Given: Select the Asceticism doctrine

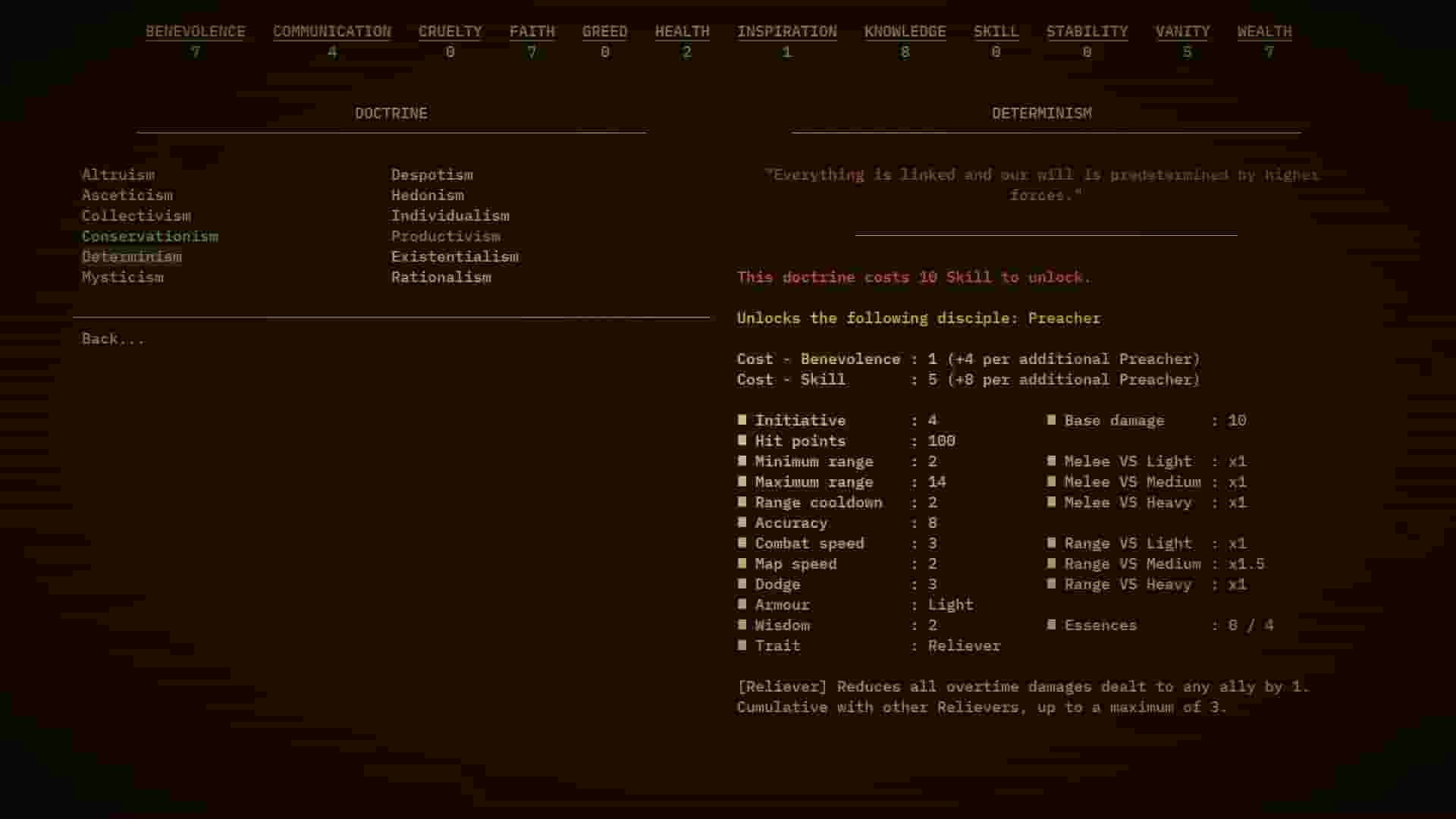Looking at the screenshot, I should [127, 195].
